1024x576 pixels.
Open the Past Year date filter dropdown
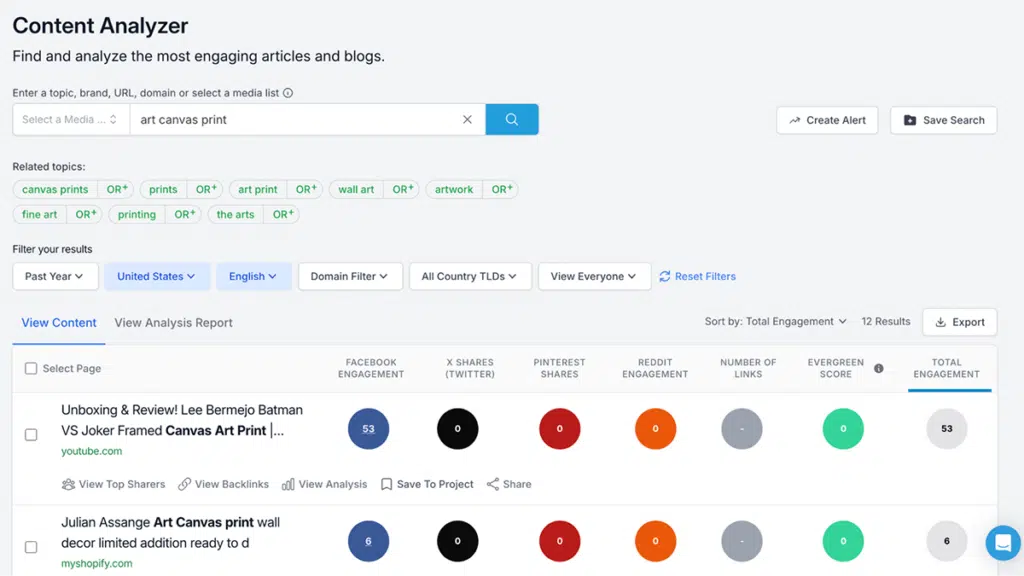point(55,276)
